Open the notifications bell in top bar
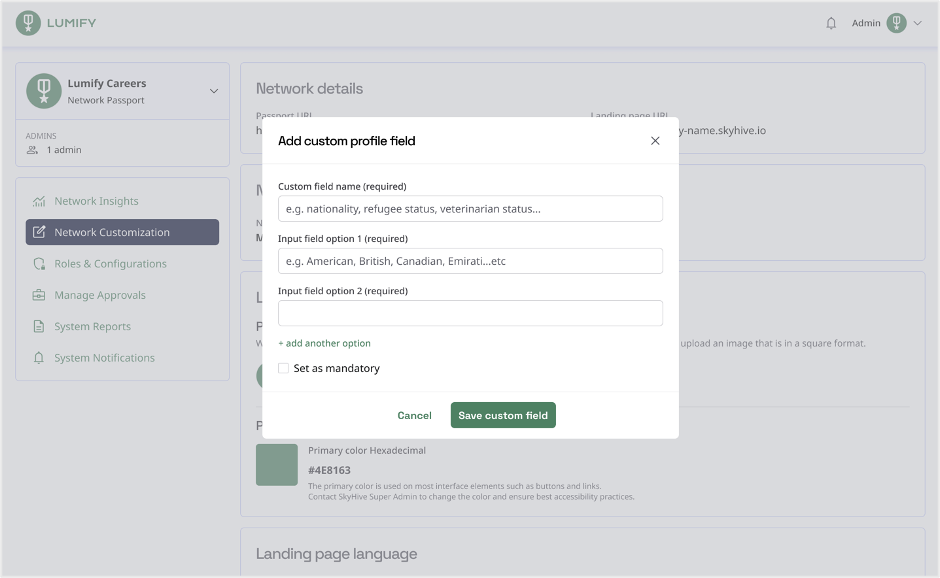This screenshot has height=578, width=940. click(x=831, y=23)
